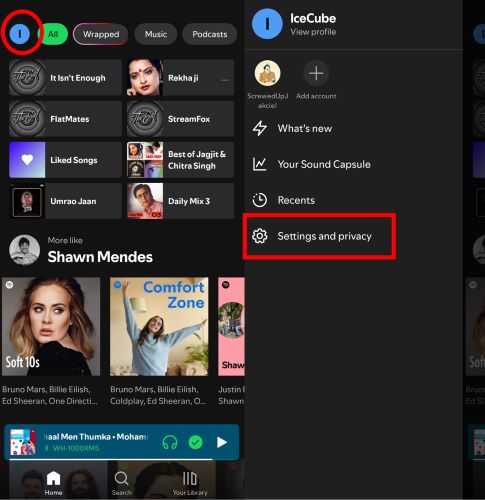The height and width of the screenshot is (500, 485).
Task: Open the now playing album art
Action: point(23,442)
